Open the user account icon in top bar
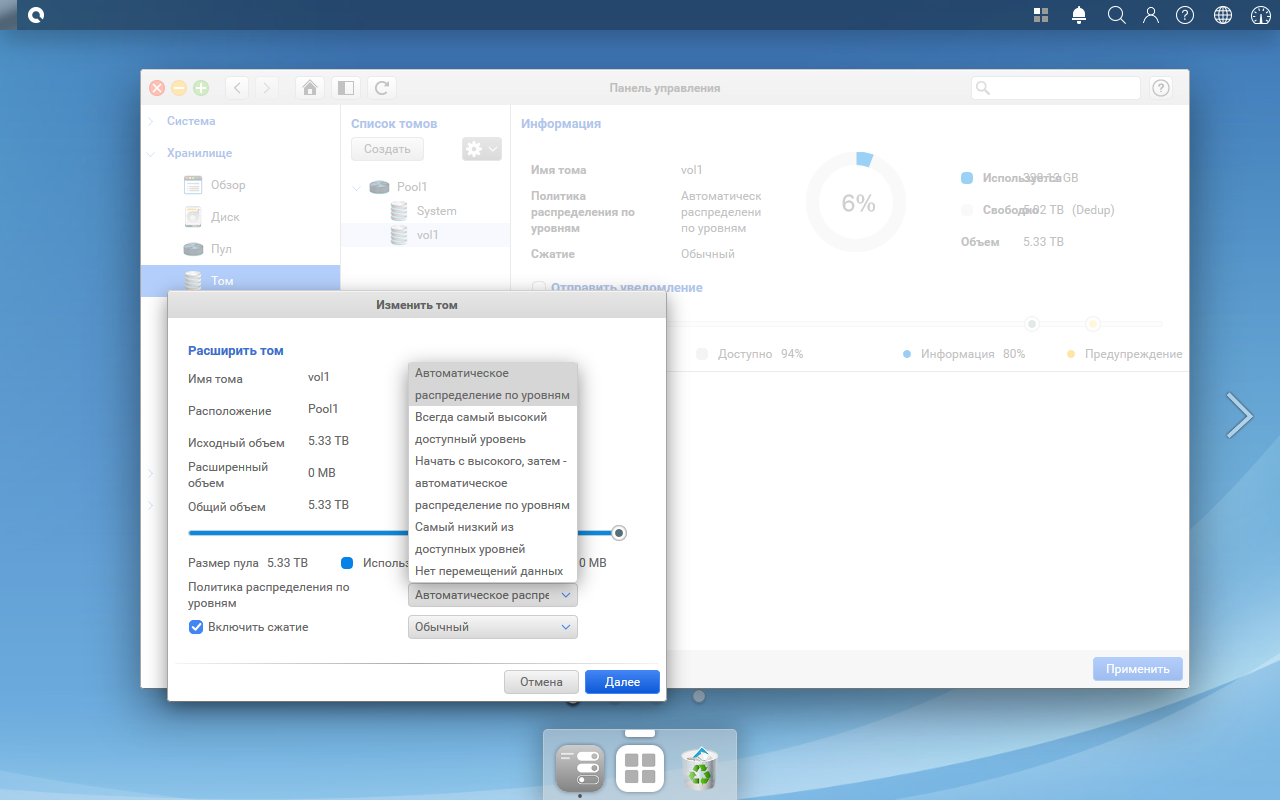The width and height of the screenshot is (1280, 800). [1151, 15]
